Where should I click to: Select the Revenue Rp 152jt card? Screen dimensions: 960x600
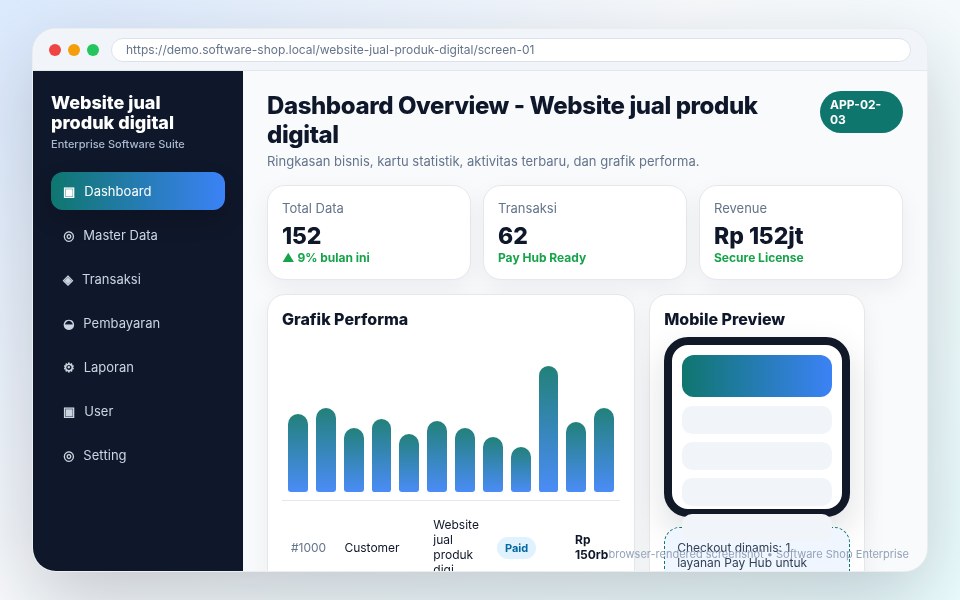(801, 233)
